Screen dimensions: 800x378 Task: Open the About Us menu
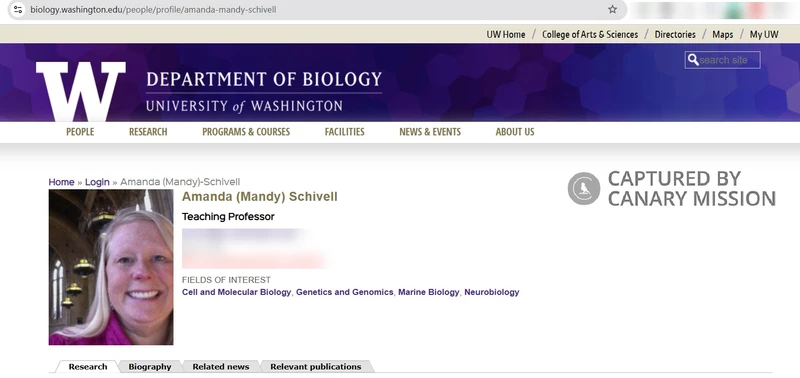[515, 132]
